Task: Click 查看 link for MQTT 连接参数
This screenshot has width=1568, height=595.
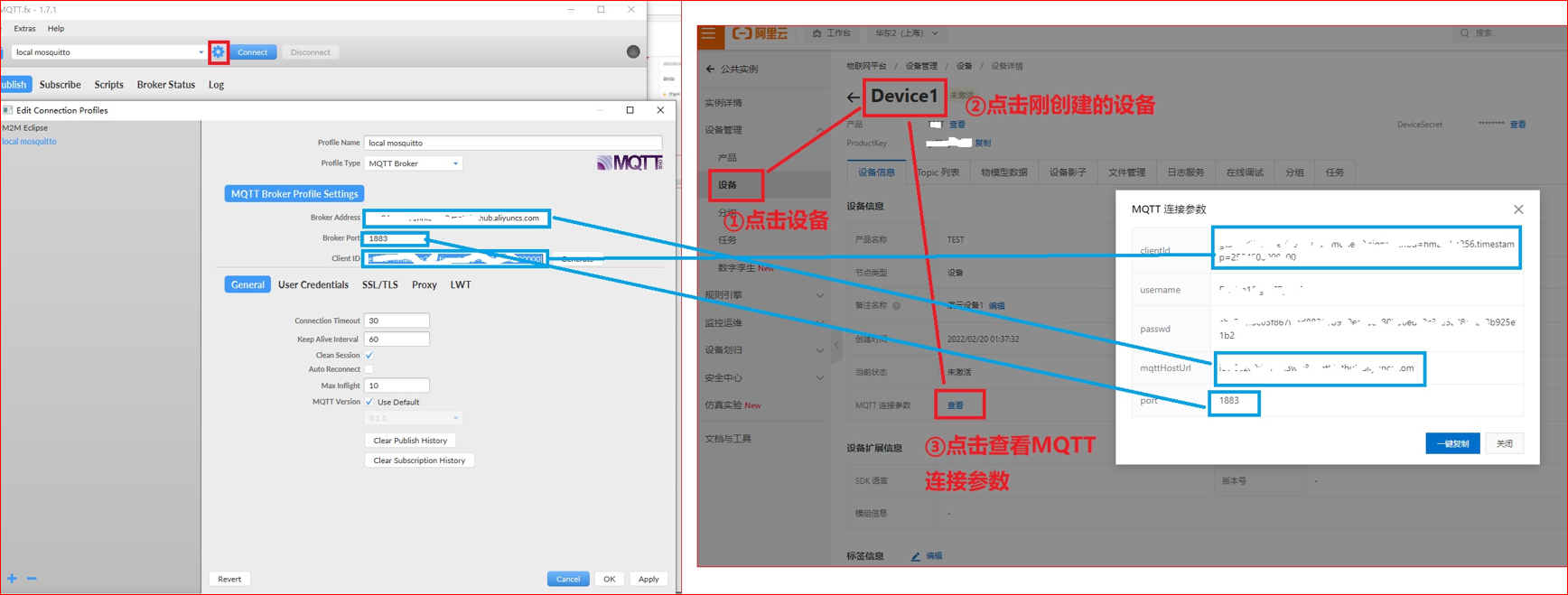Action: pyautogui.click(x=956, y=405)
